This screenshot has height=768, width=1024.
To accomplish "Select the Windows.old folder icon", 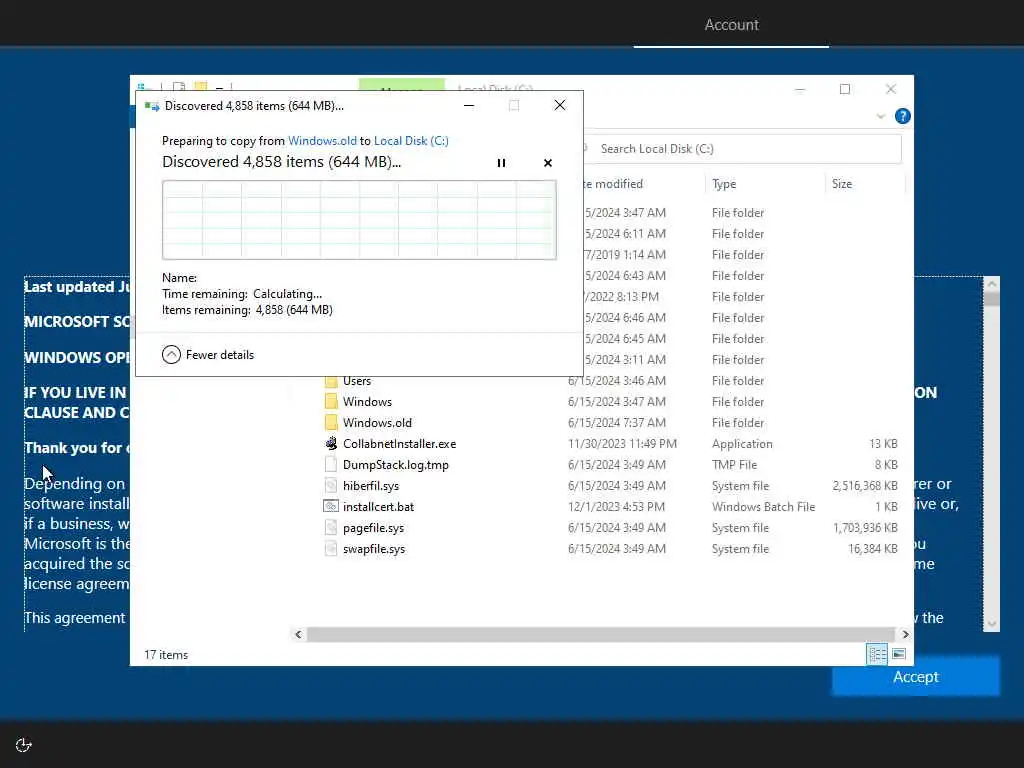I will [x=331, y=423].
